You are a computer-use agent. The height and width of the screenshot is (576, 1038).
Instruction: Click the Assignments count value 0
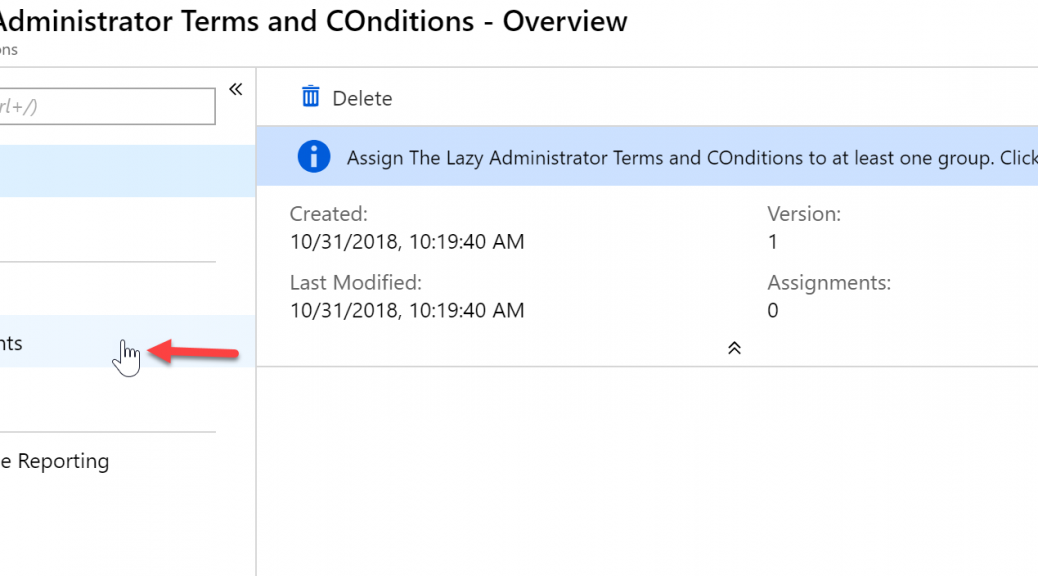pyautogui.click(x=773, y=311)
